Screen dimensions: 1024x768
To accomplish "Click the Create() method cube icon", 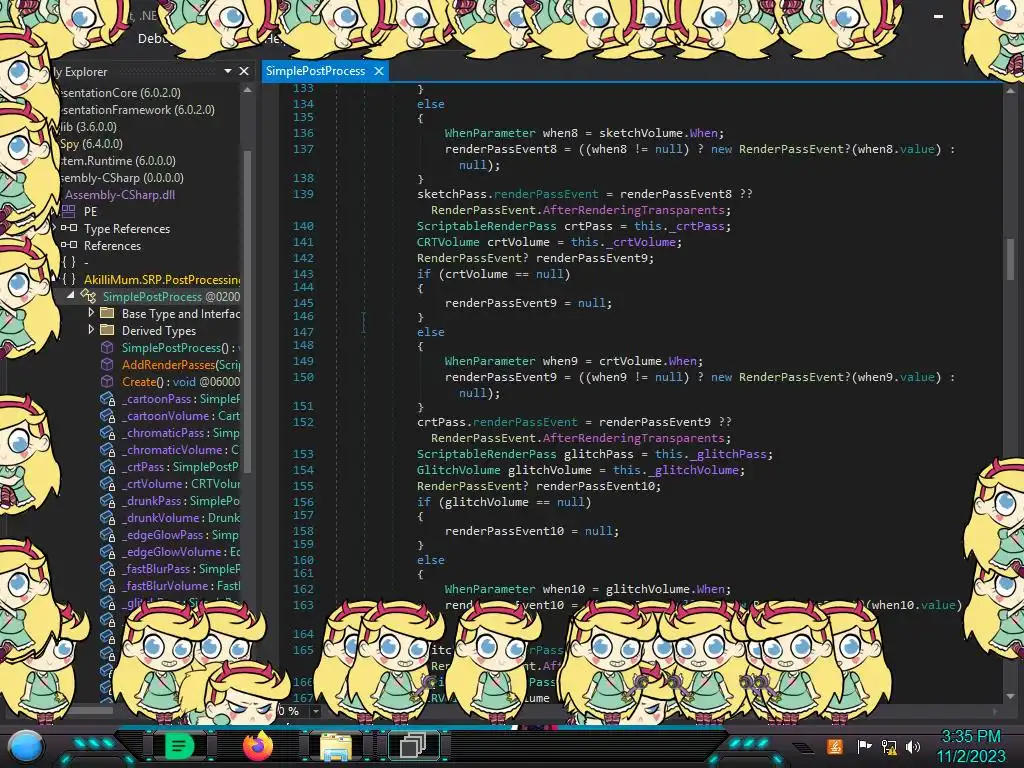I will (107, 381).
